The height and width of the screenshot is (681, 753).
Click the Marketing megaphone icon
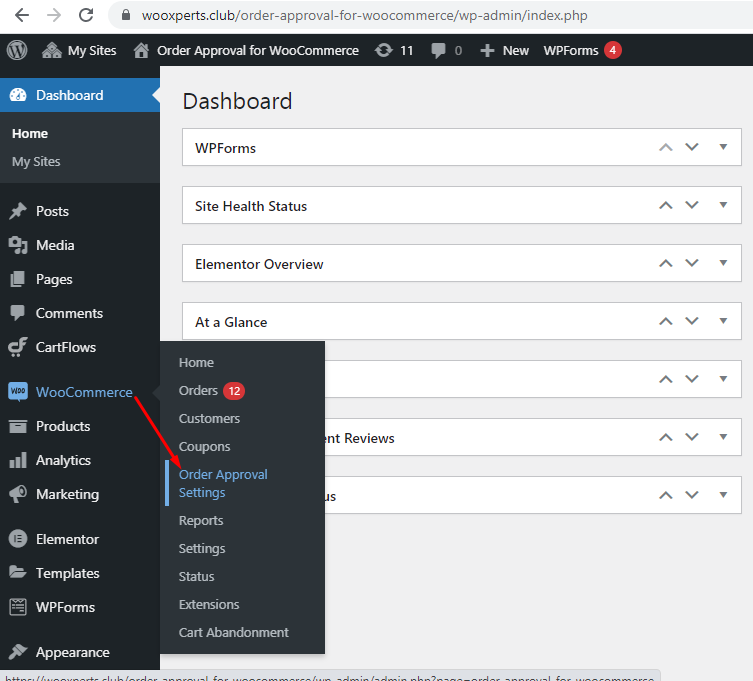point(18,494)
